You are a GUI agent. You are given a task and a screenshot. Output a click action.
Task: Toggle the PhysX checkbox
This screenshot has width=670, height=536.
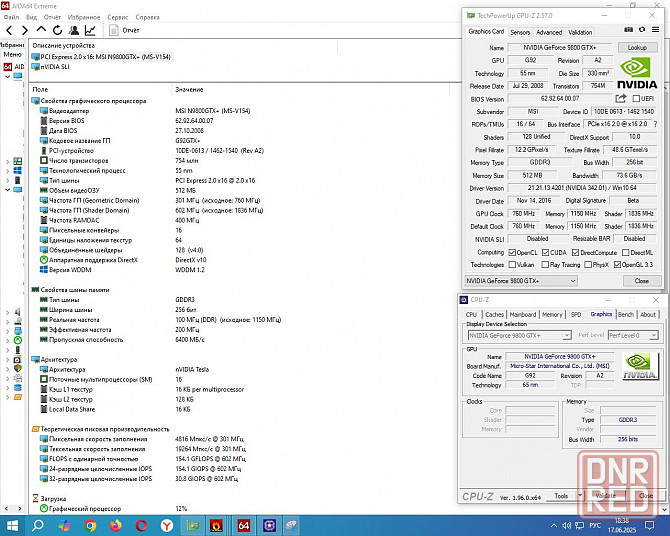(588, 265)
